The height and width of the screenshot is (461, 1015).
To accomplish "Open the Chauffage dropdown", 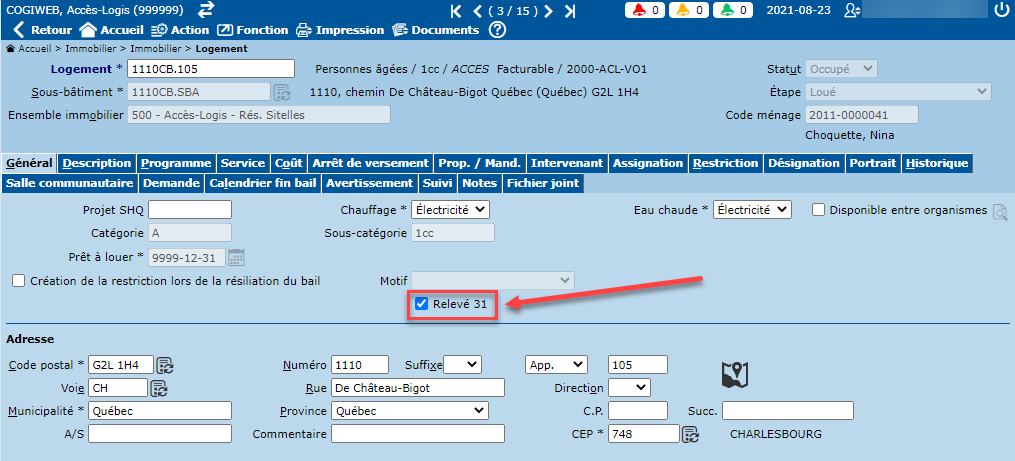I will point(452,210).
